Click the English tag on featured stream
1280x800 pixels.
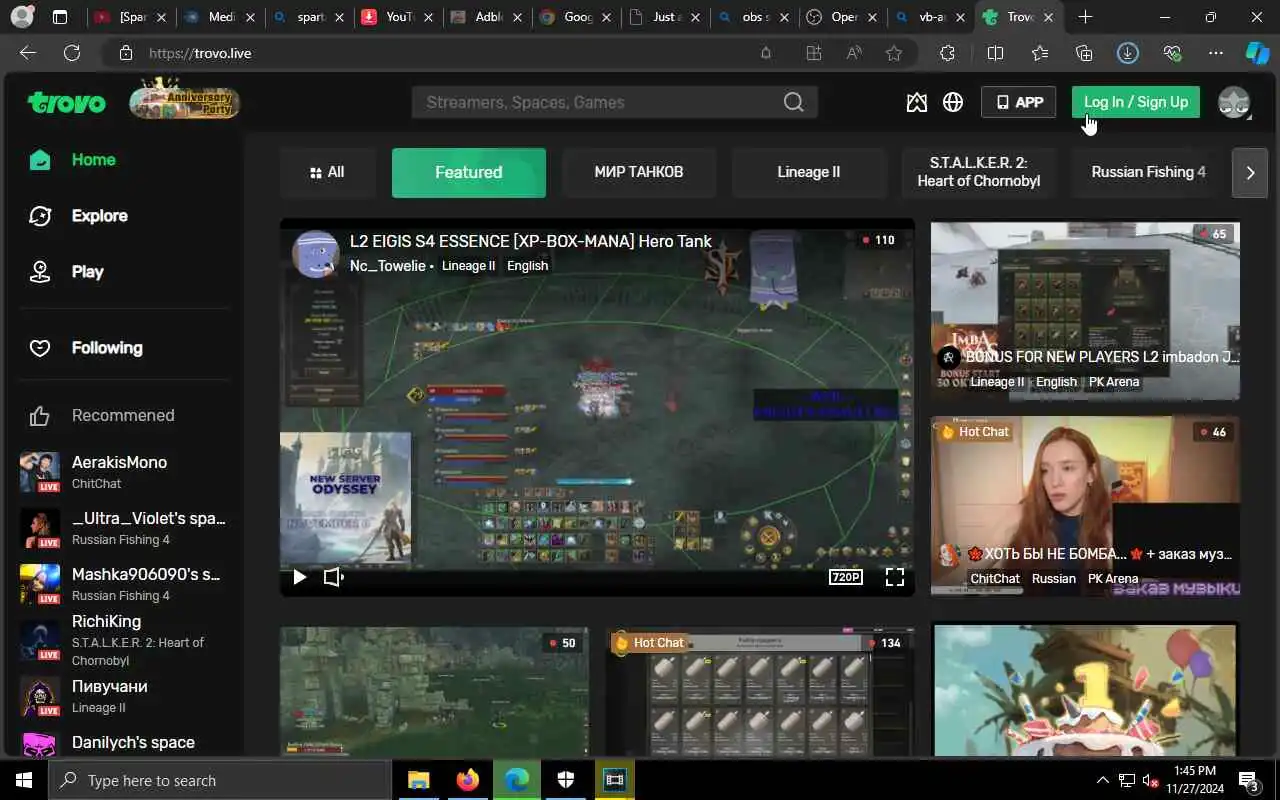[x=527, y=266]
